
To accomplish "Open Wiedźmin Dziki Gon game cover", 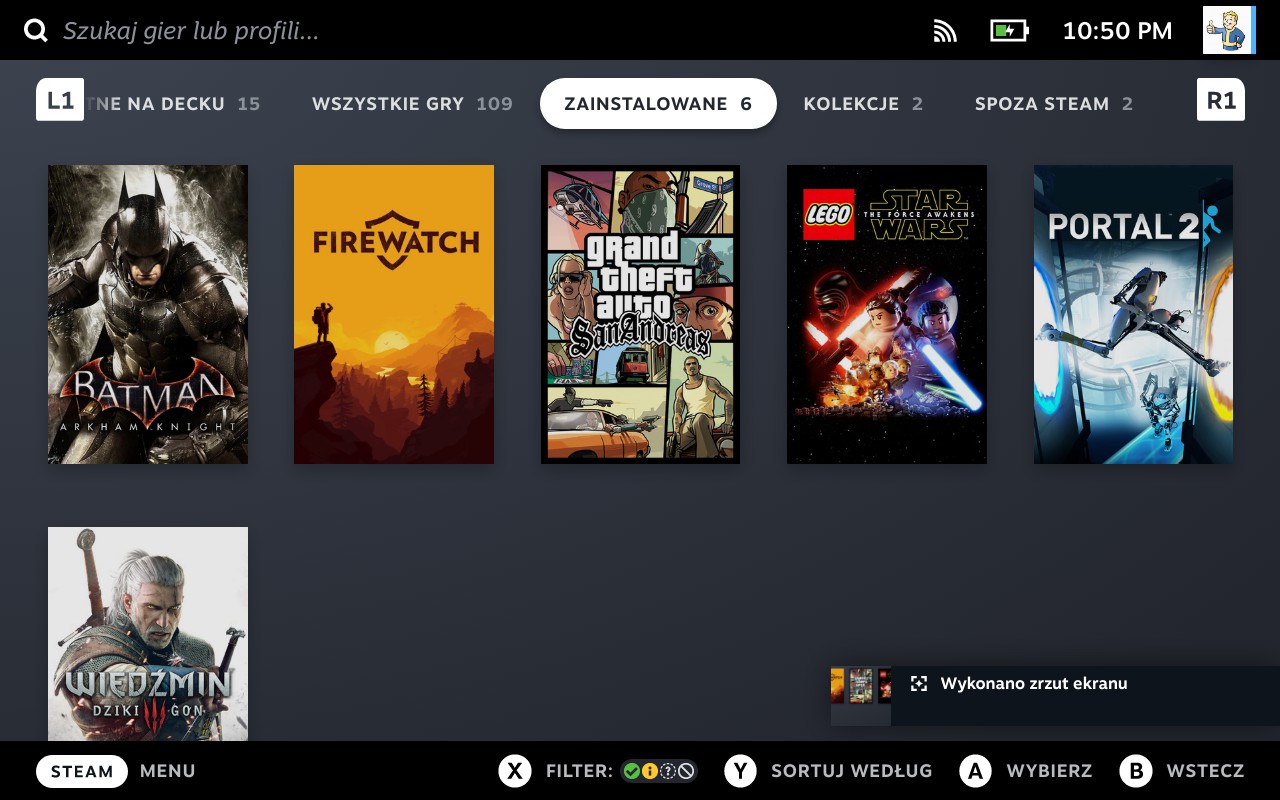I will point(148,634).
